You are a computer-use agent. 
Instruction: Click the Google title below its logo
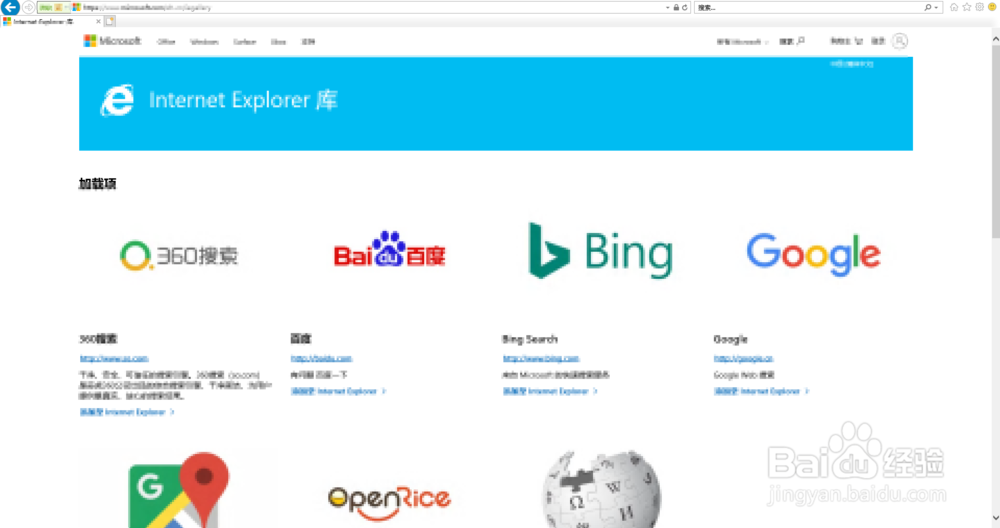point(730,339)
